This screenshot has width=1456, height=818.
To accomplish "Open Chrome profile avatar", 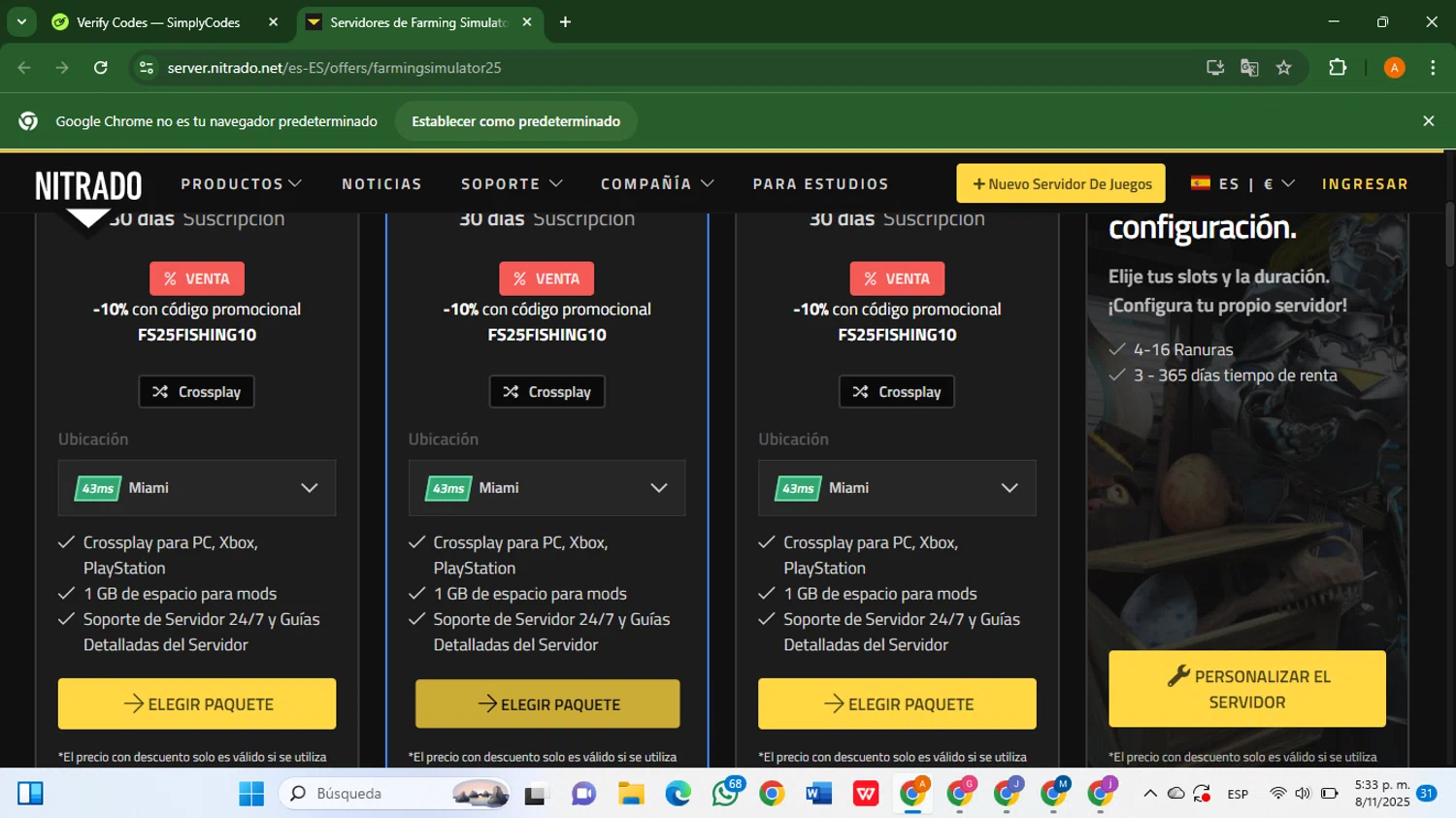I will coord(1394,68).
